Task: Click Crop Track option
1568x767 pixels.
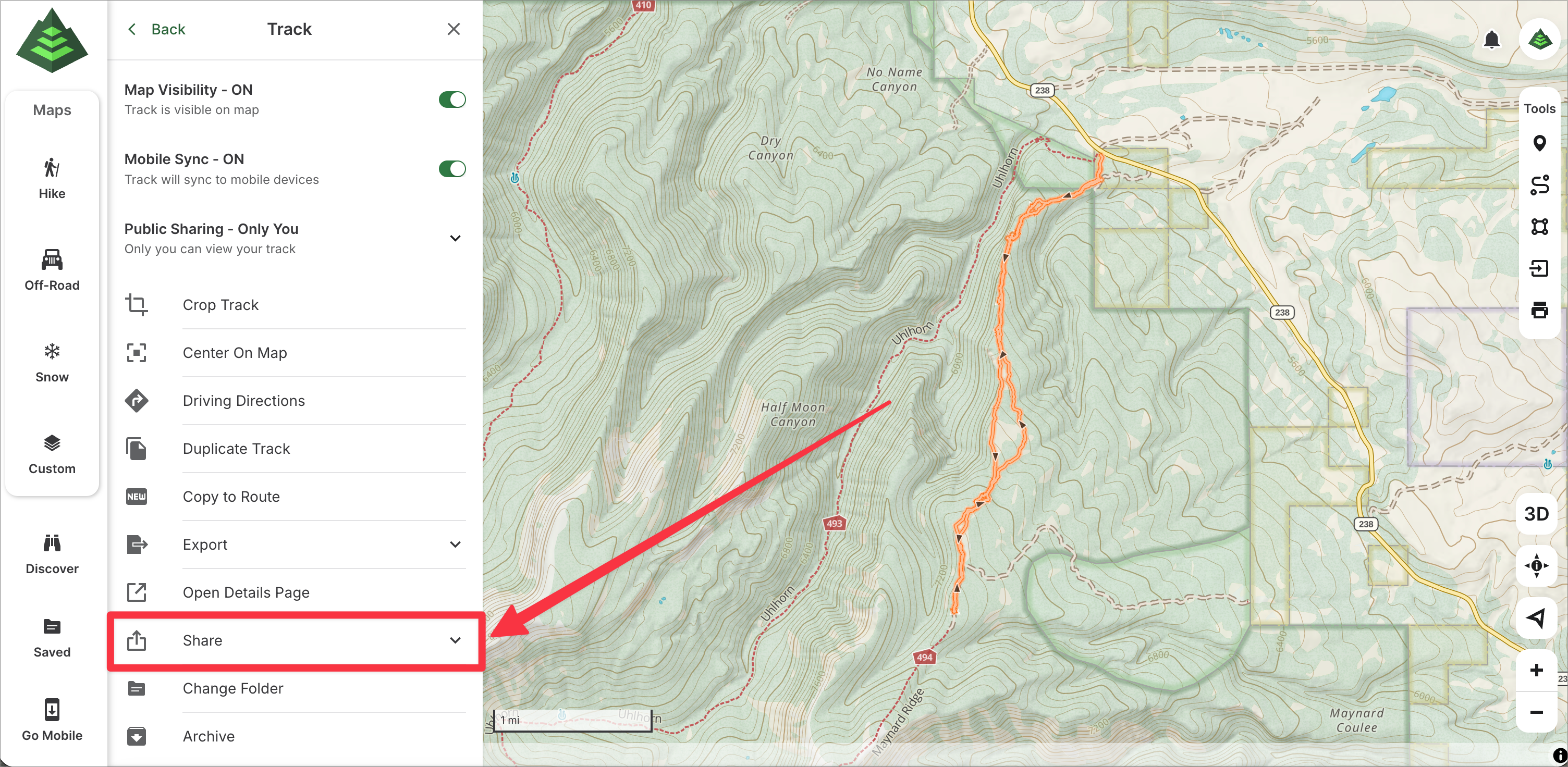Action: [x=220, y=305]
